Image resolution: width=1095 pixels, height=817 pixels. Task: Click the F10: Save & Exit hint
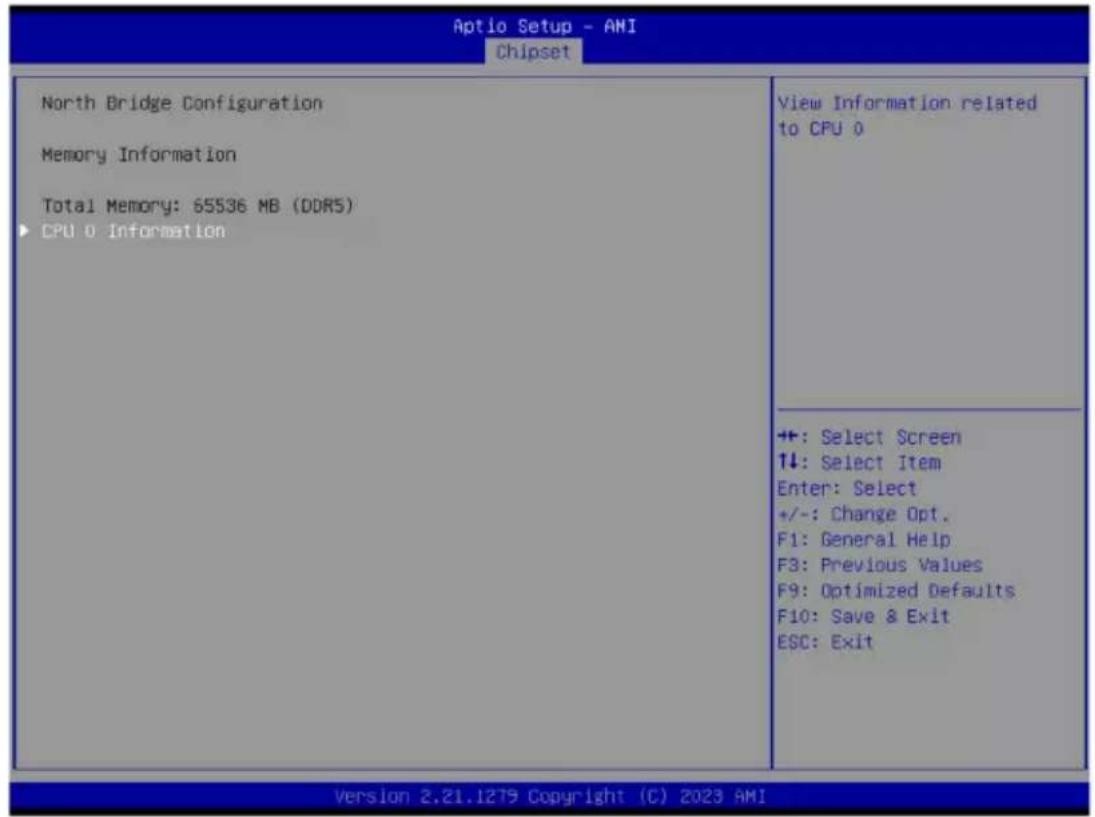(864, 617)
